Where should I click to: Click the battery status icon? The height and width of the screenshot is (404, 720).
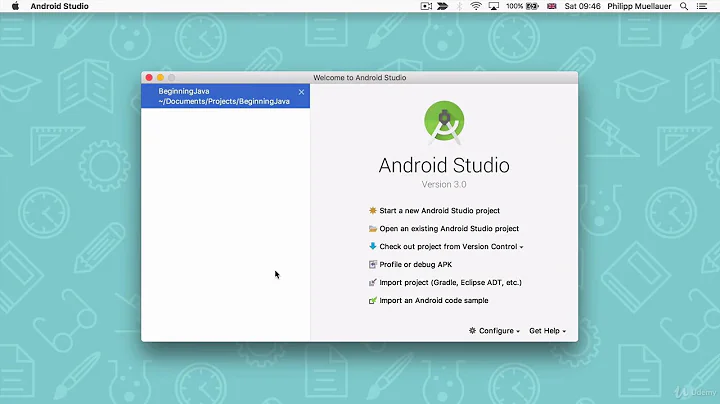tap(533, 6)
